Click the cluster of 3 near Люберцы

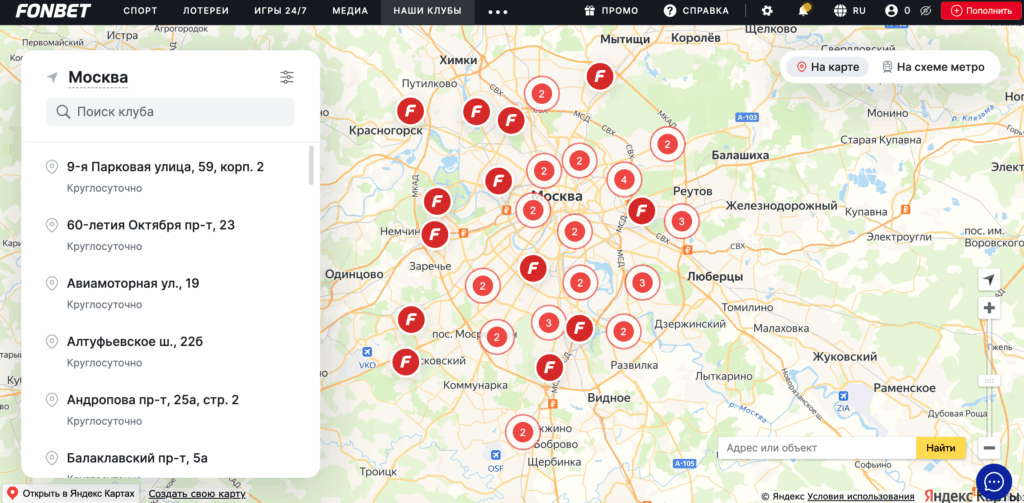click(x=642, y=283)
